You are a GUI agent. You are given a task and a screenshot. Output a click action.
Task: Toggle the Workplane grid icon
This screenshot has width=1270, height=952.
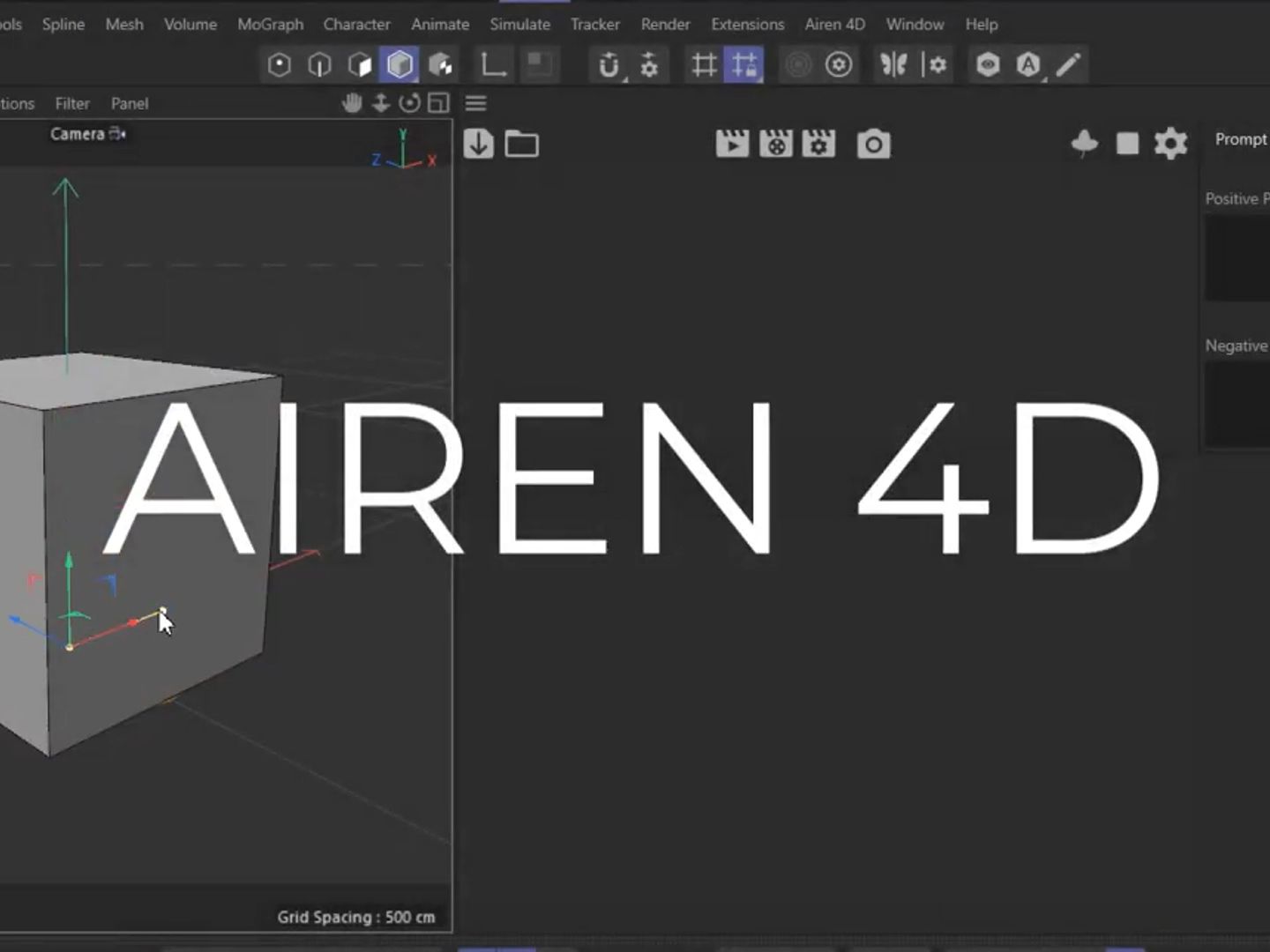(704, 65)
